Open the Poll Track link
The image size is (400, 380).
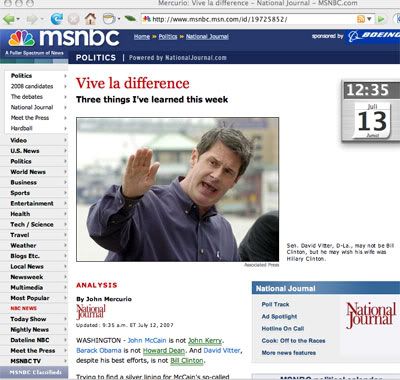click(275, 304)
